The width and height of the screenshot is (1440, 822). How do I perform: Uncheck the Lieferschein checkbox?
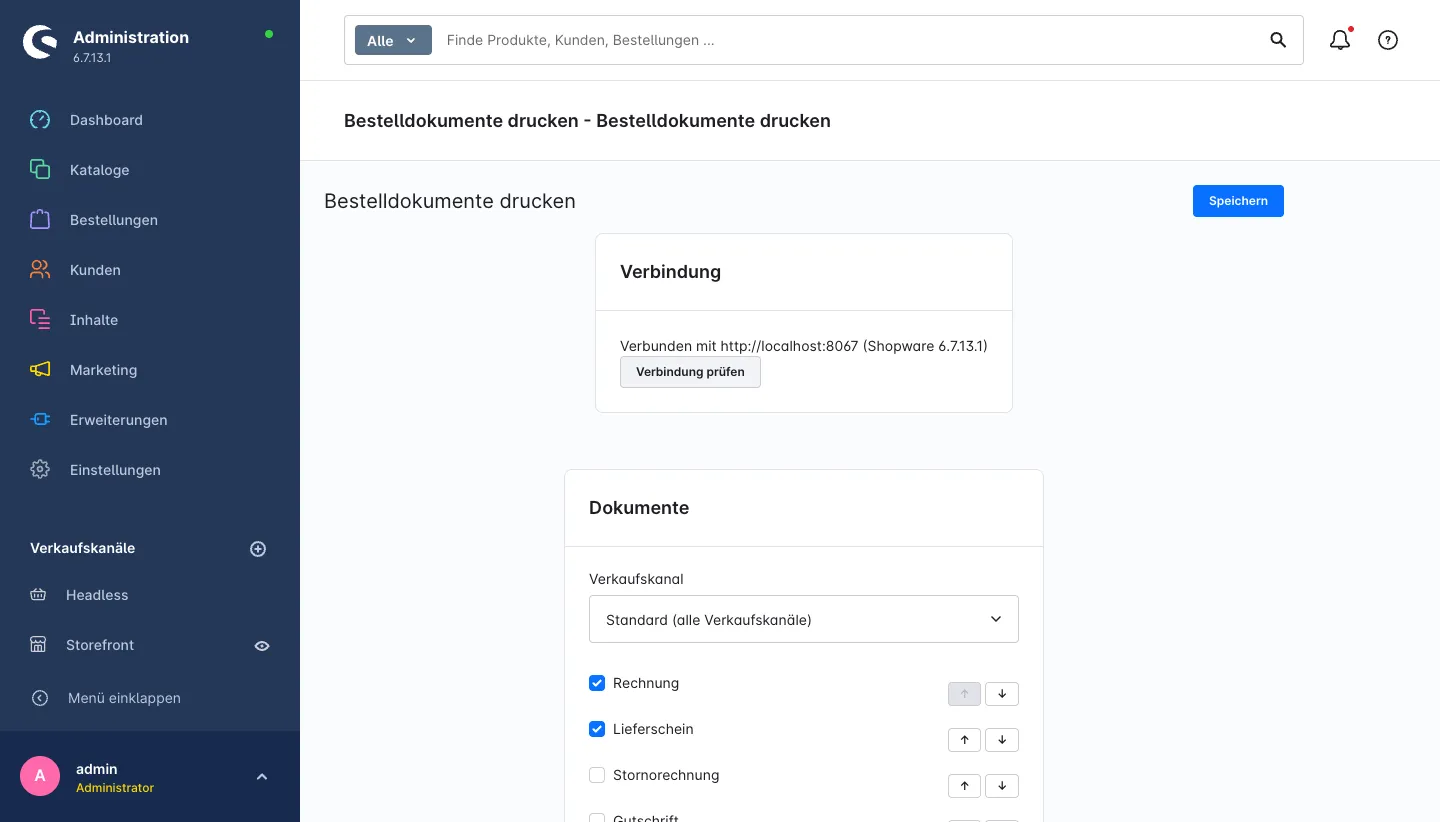[x=597, y=729]
